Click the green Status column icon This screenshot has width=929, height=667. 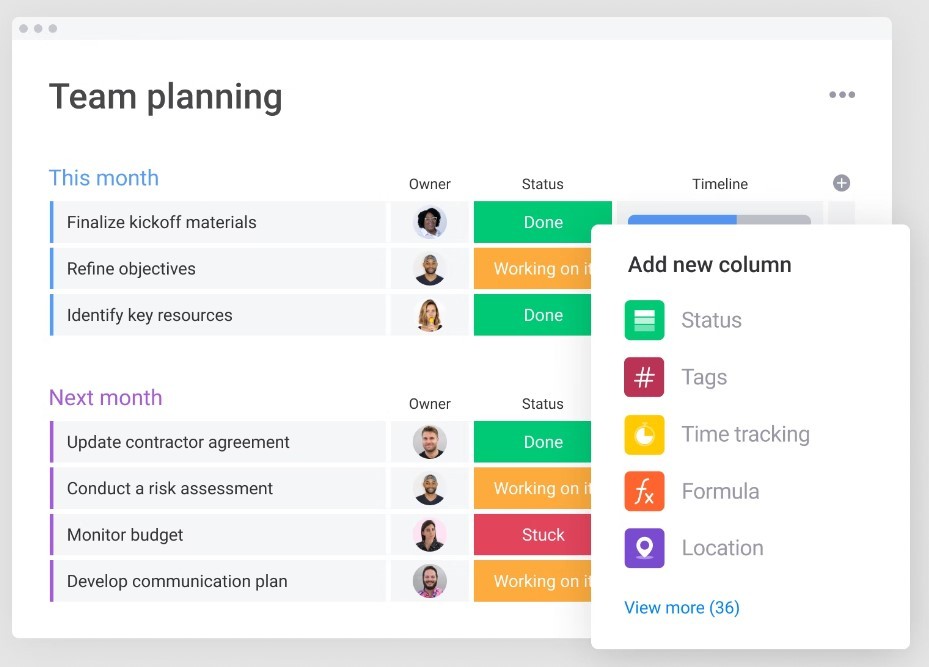click(644, 320)
